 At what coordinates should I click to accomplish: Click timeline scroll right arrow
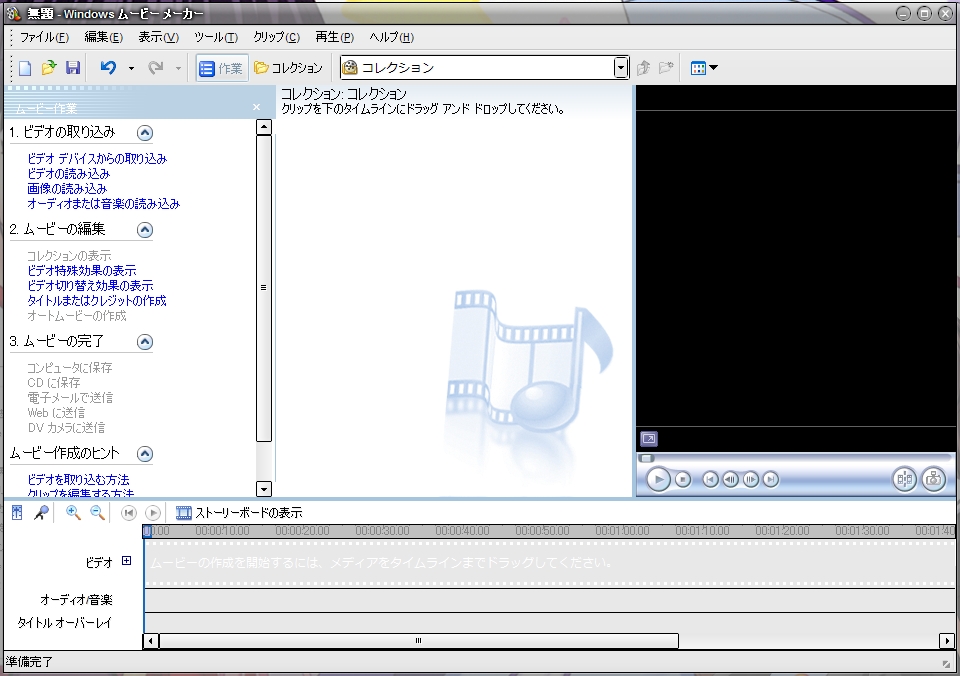point(947,641)
